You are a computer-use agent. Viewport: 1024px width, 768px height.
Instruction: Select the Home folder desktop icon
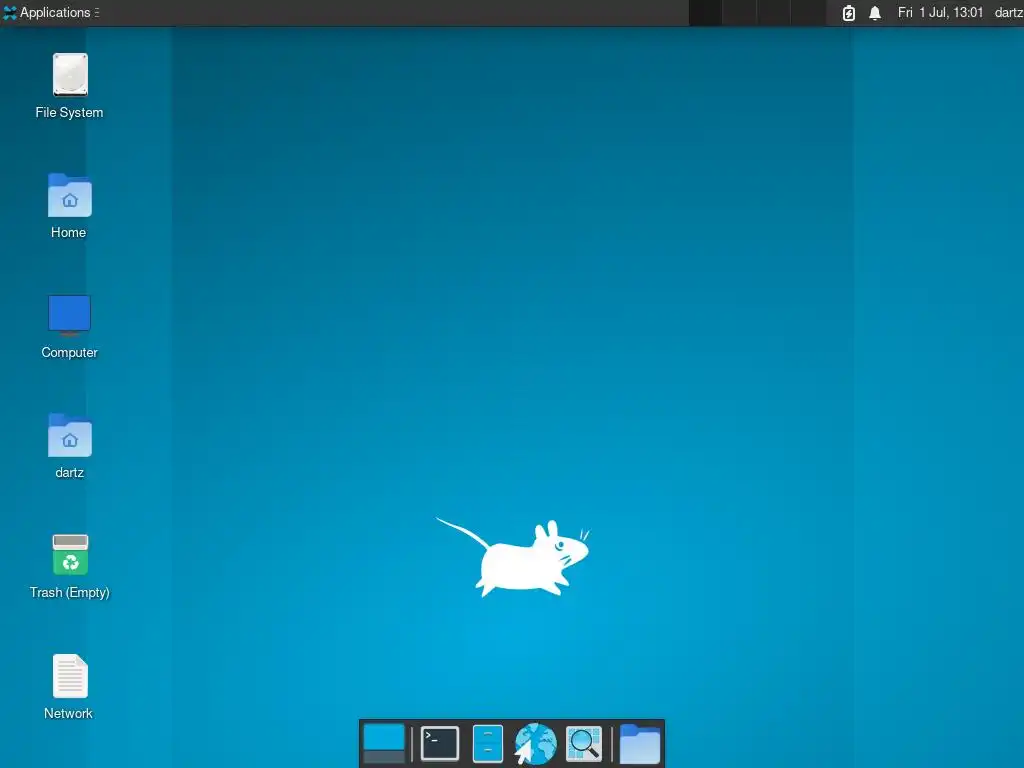[69, 195]
